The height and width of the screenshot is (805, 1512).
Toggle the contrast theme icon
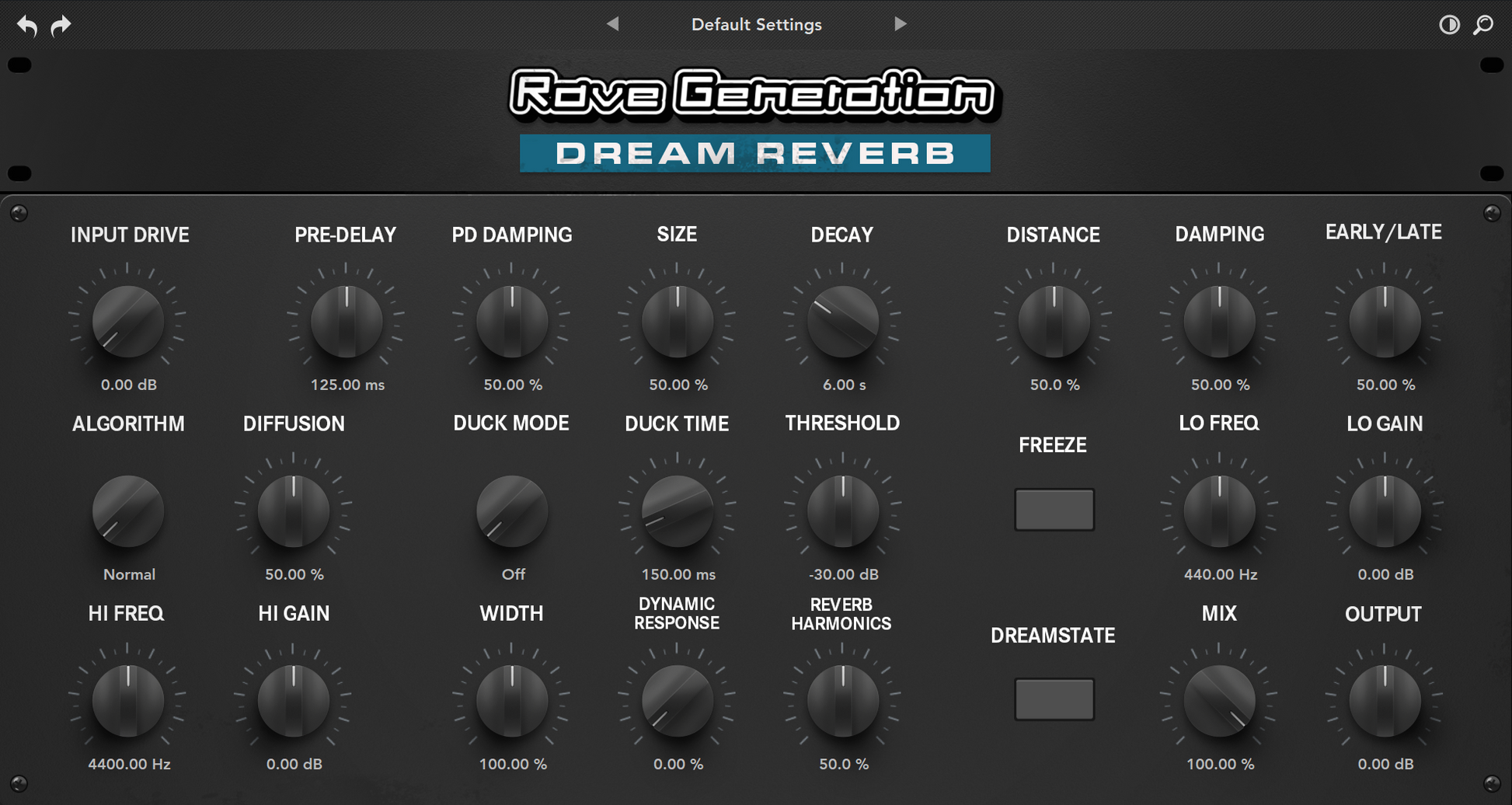pyautogui.click(x=1448, y=25)
